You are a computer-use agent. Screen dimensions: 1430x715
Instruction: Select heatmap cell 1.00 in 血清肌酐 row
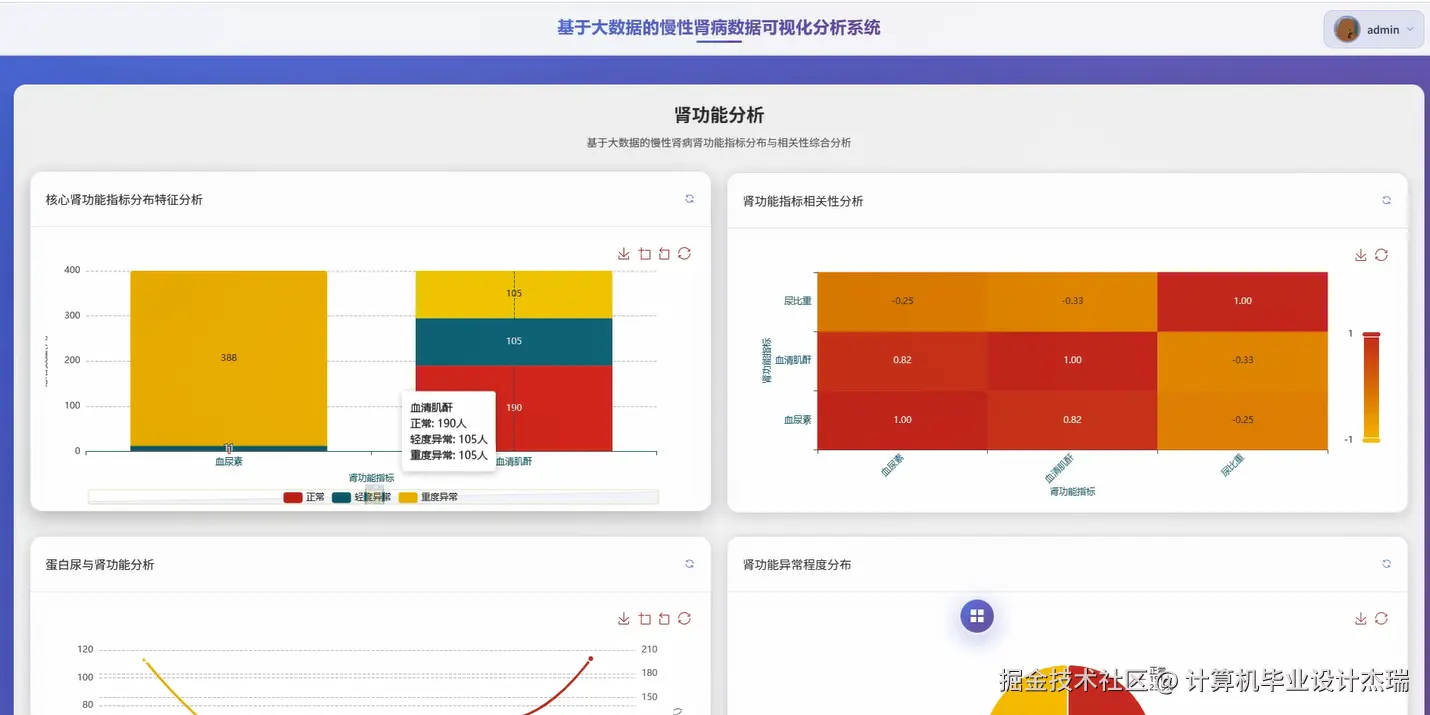click(1072, 360)
